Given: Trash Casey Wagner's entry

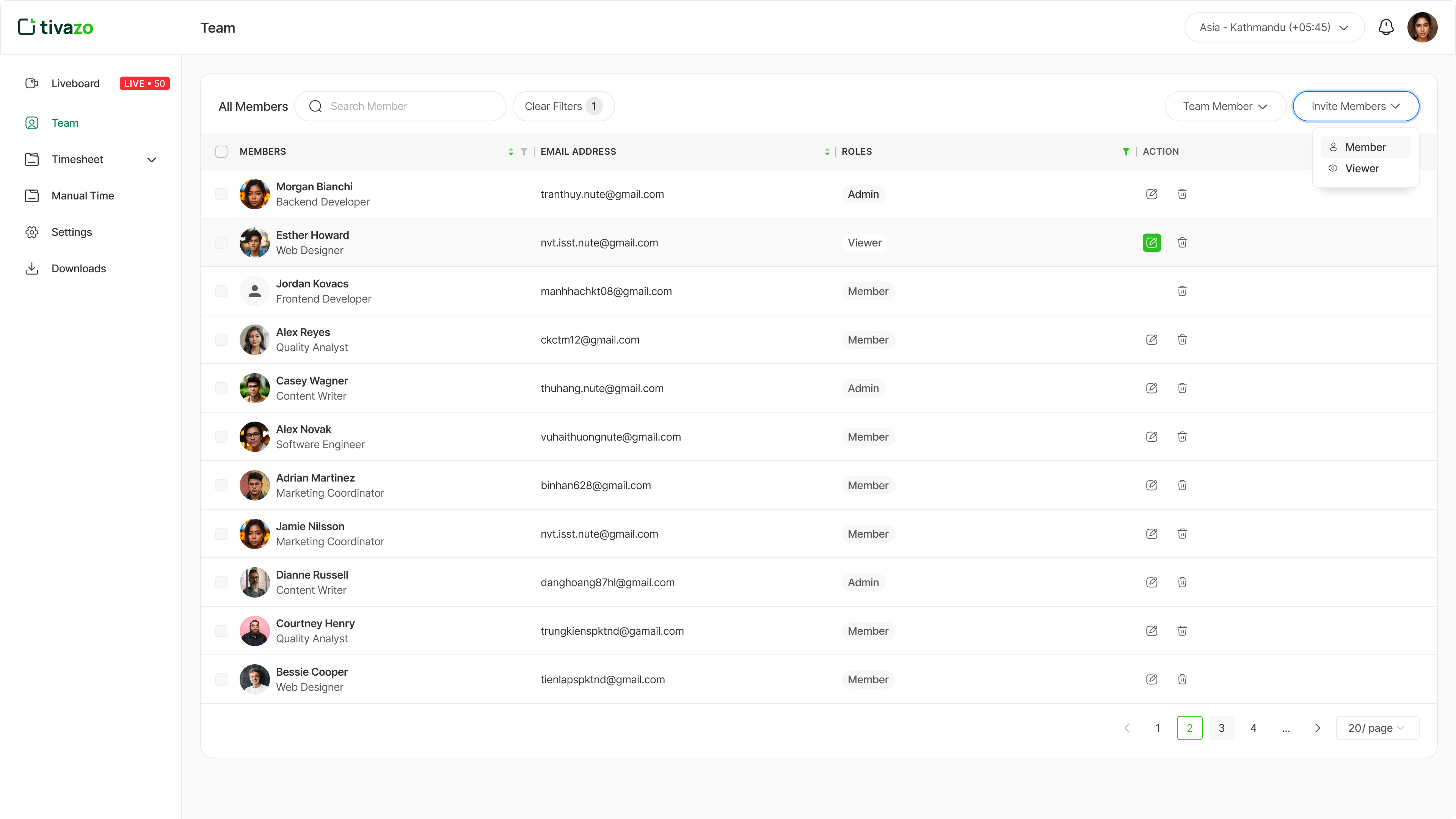Looking at the screenshot, I should 1182,388.
